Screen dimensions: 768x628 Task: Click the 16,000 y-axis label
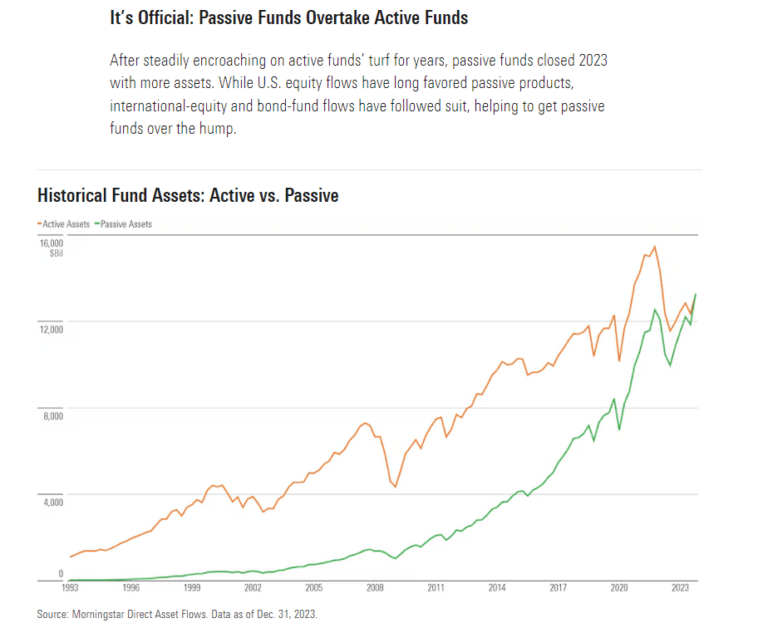52,243
